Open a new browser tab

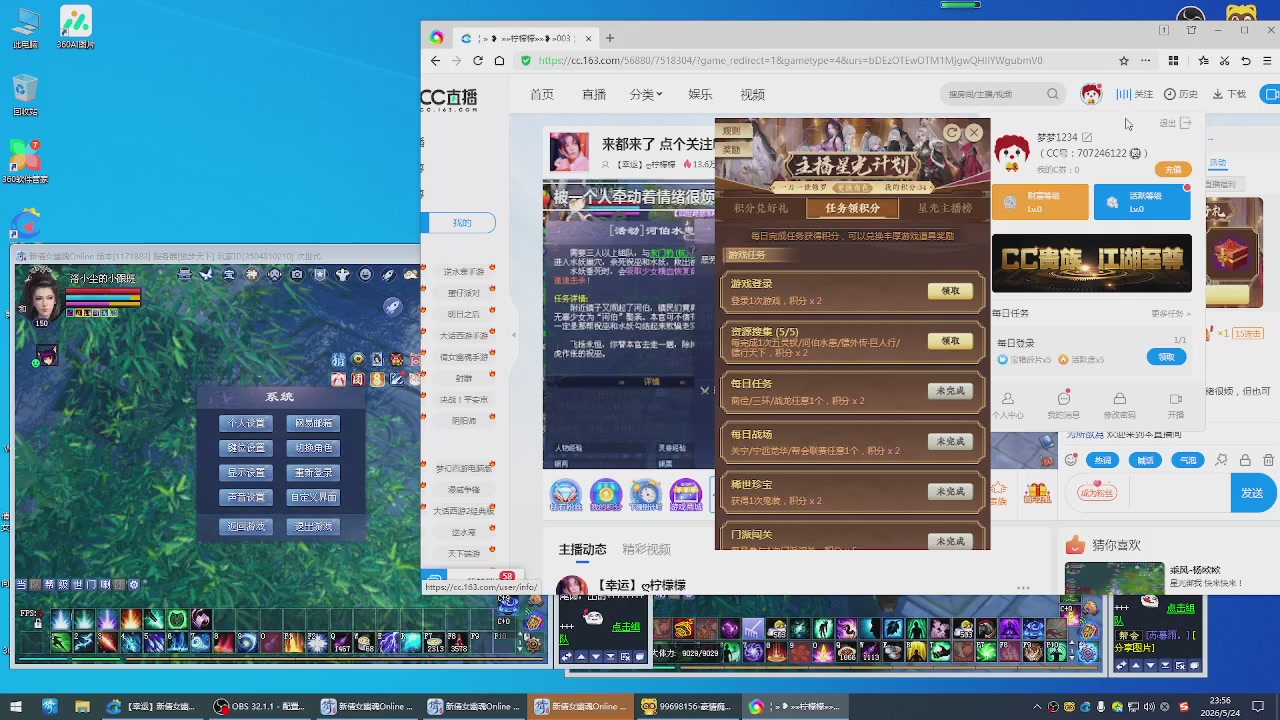click(610, 38)
